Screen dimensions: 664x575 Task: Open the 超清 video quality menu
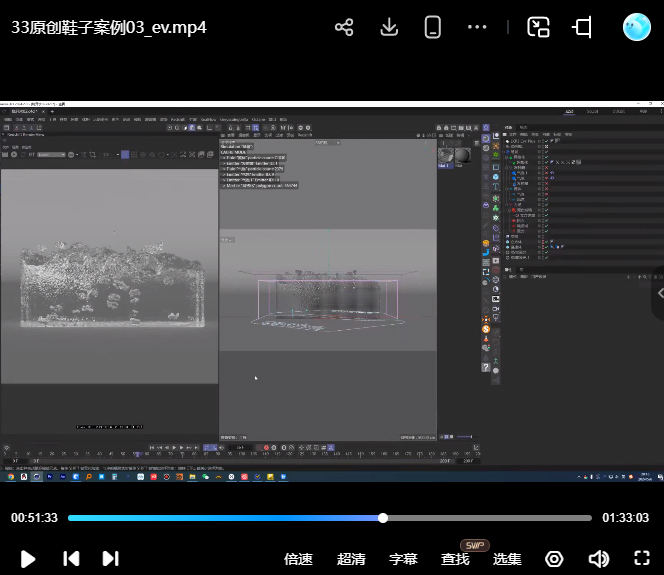coord(351,559)
